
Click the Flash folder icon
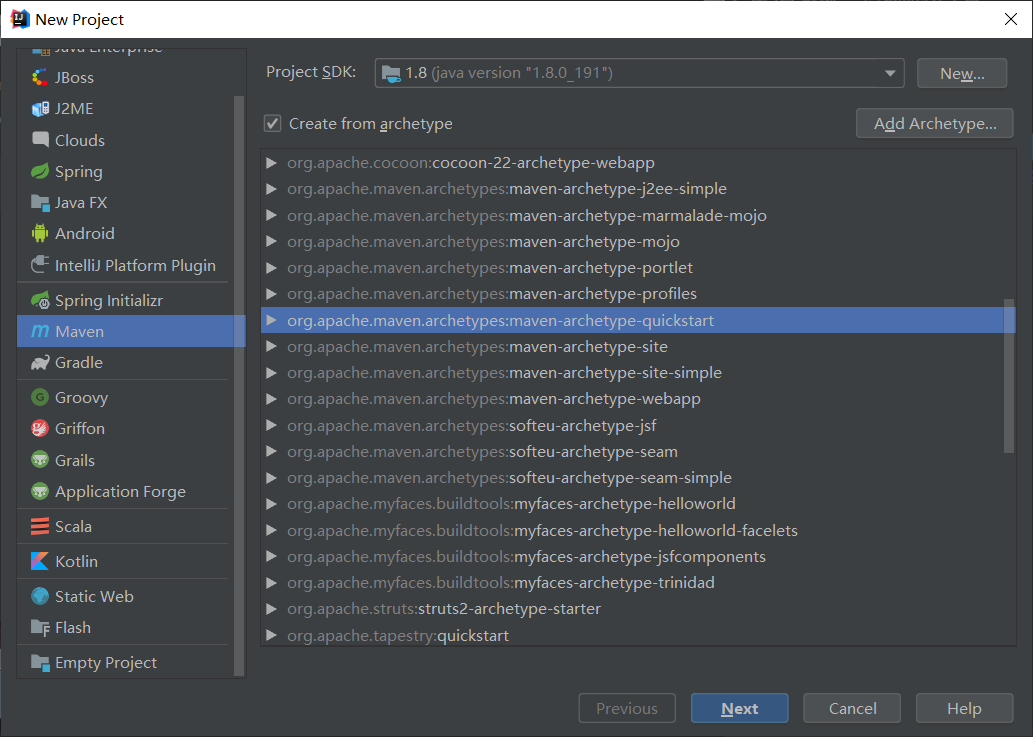click(x=40, y=628)
